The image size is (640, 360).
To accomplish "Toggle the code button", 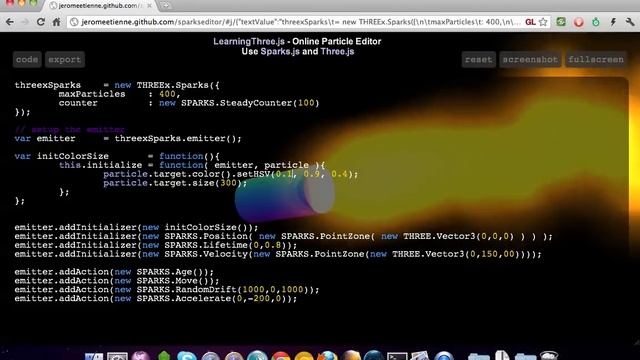I will tap(27, 60).
